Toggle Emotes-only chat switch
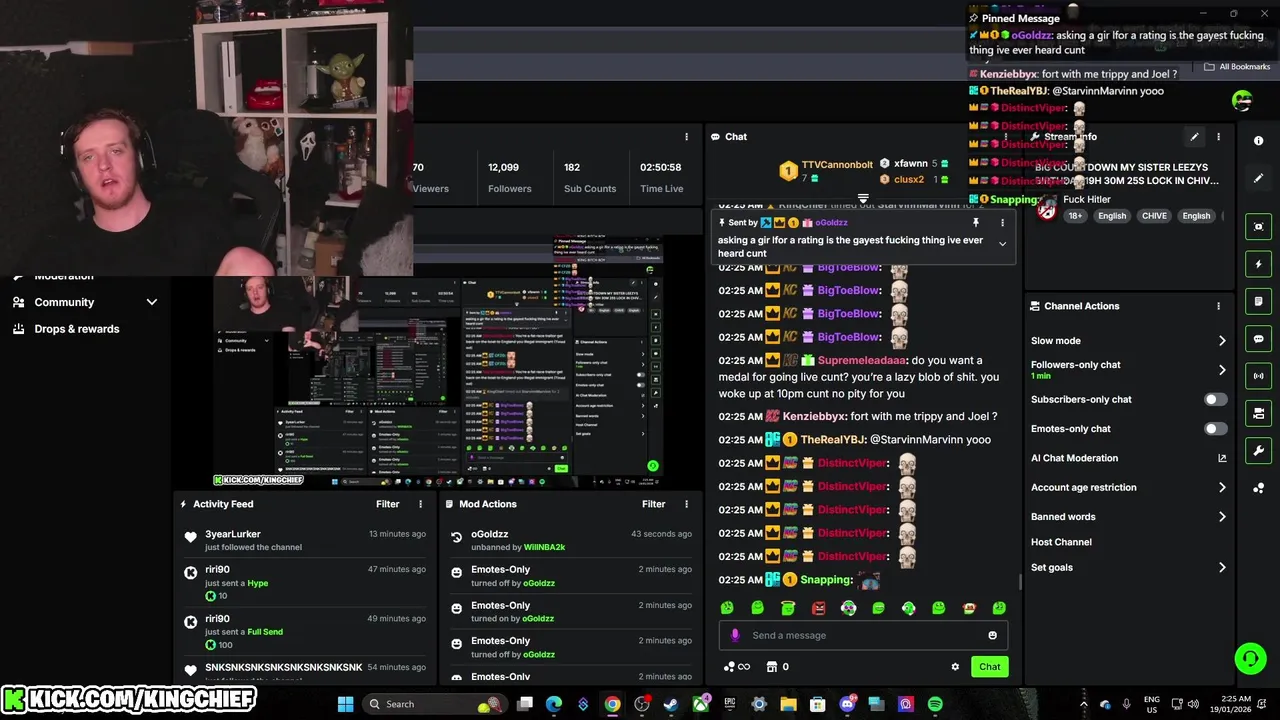Image resolution: width=1280 pixels, height=720 pixels. pyautogui.click(x=1215, y=429)
